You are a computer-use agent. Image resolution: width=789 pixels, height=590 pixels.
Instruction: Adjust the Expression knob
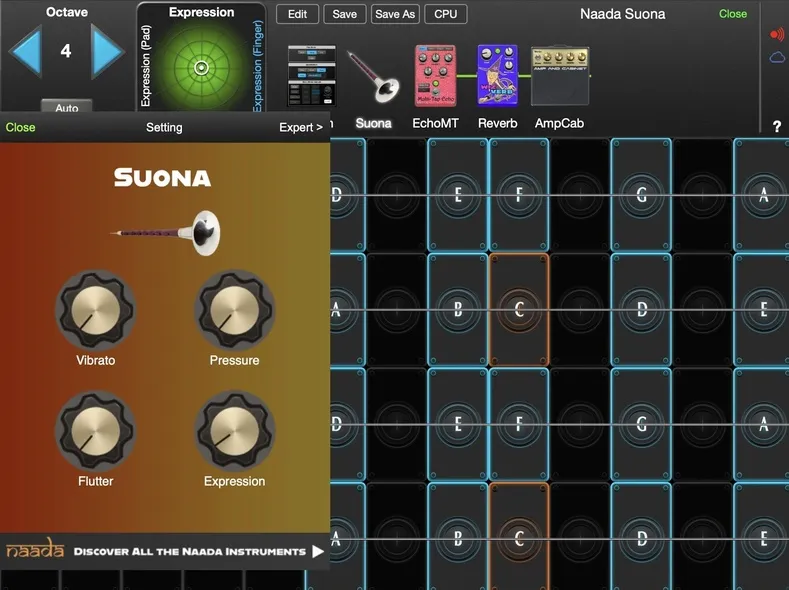[234, 431]
